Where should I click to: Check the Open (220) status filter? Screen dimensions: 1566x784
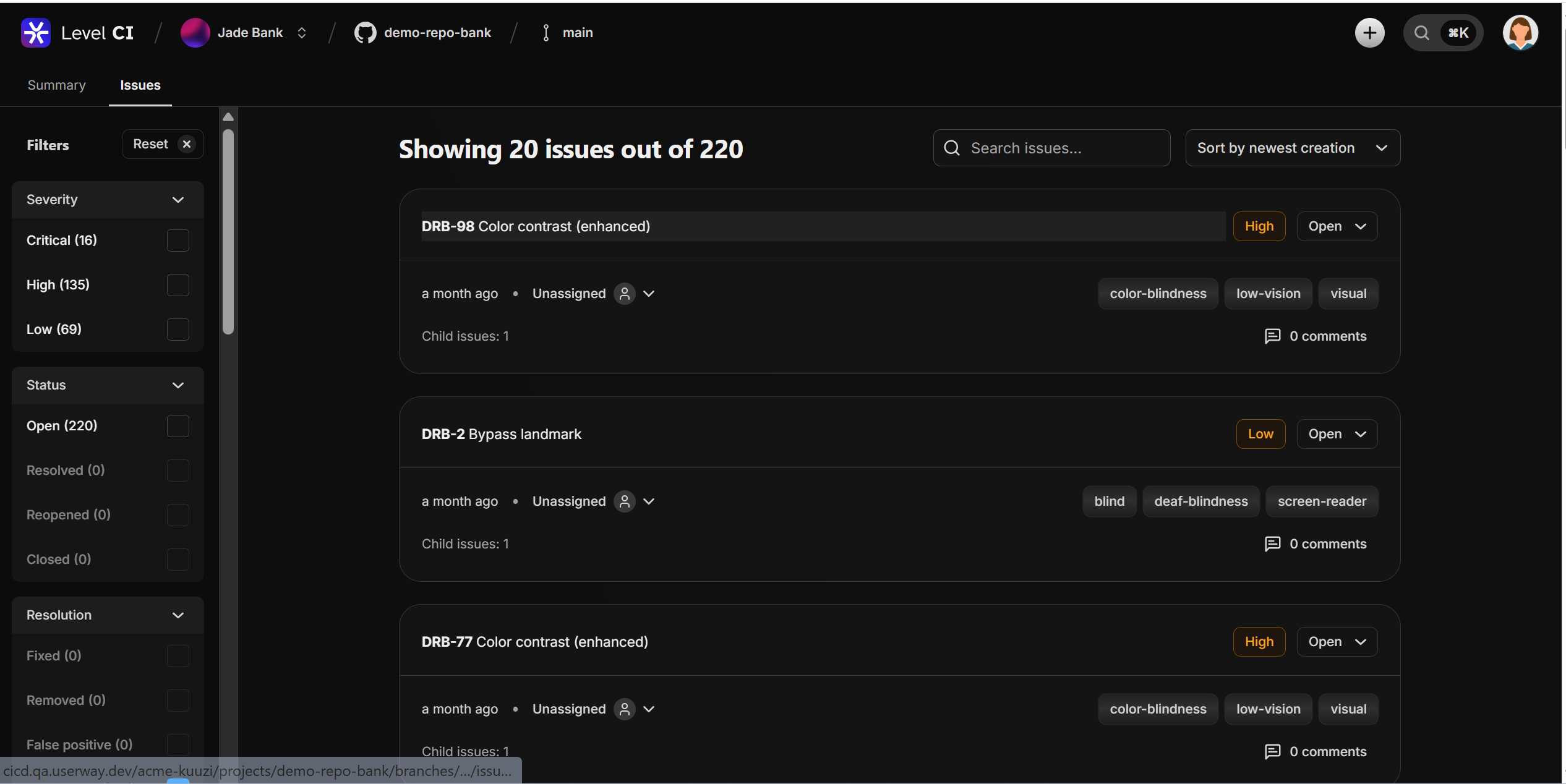(178, 426)
